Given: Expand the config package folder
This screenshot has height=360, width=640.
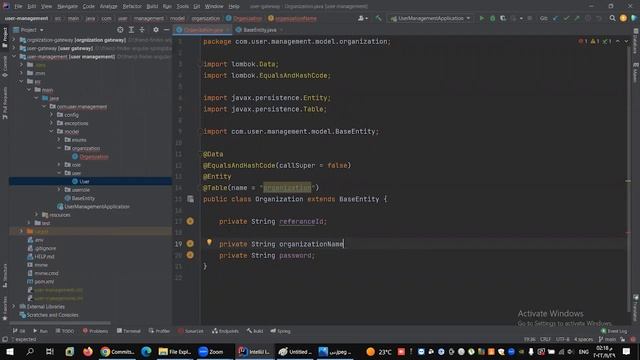Looking at the screenshot, I should 51,115.
